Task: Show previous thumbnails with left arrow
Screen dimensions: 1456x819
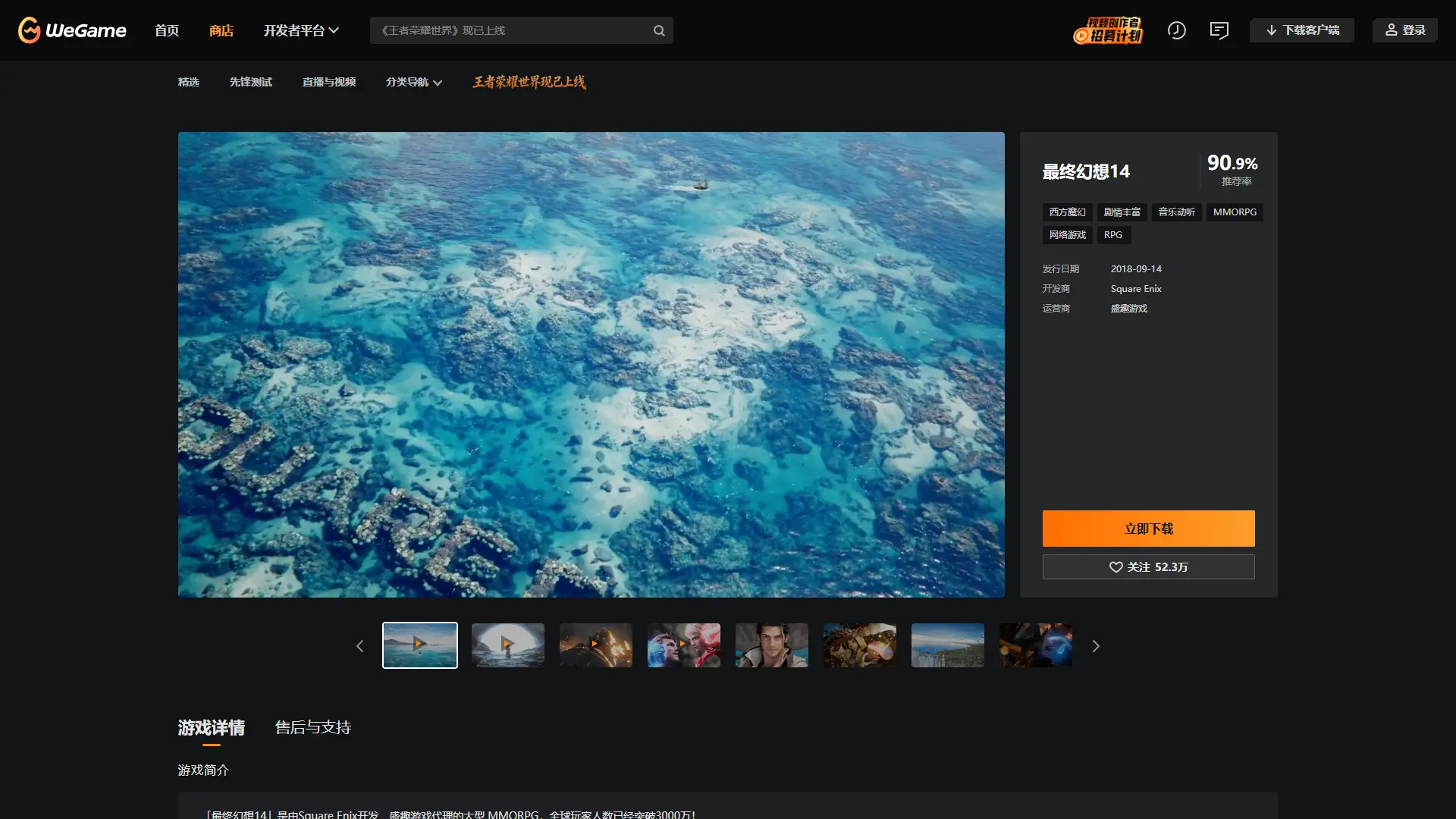Action: click(x=360, y=646)
